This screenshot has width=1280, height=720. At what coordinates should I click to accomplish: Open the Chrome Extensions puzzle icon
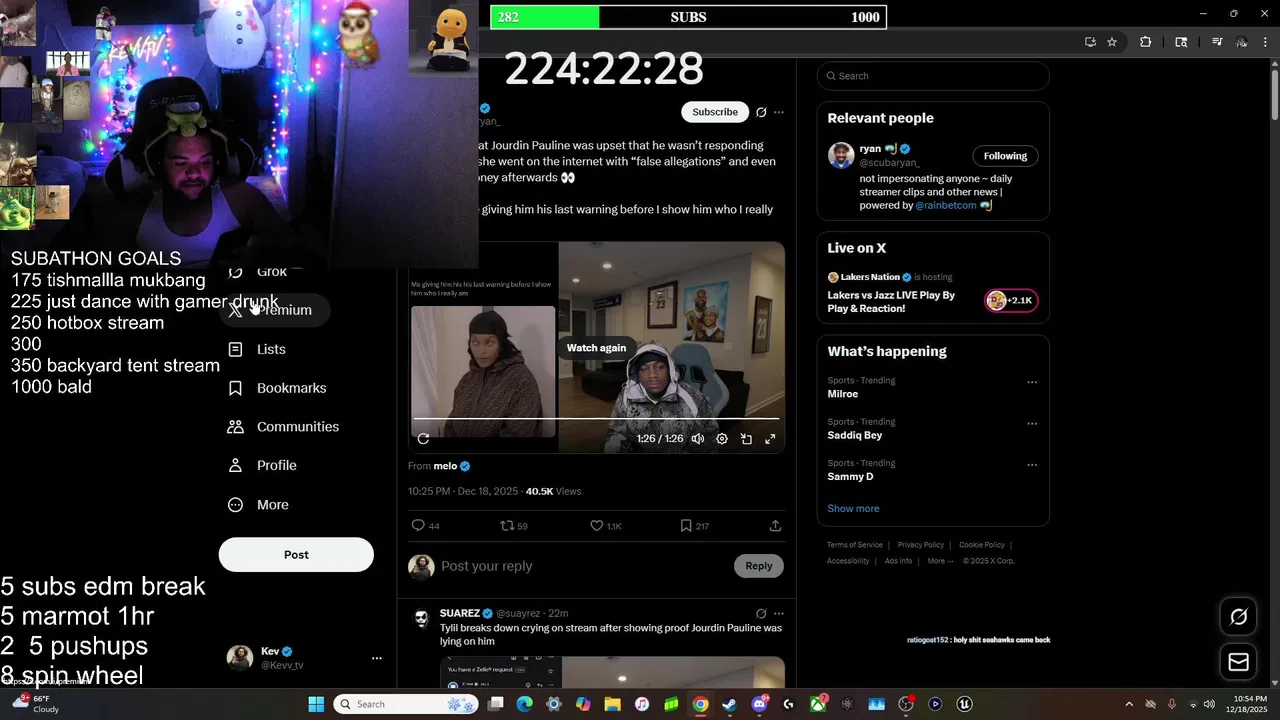[1146, 42]
